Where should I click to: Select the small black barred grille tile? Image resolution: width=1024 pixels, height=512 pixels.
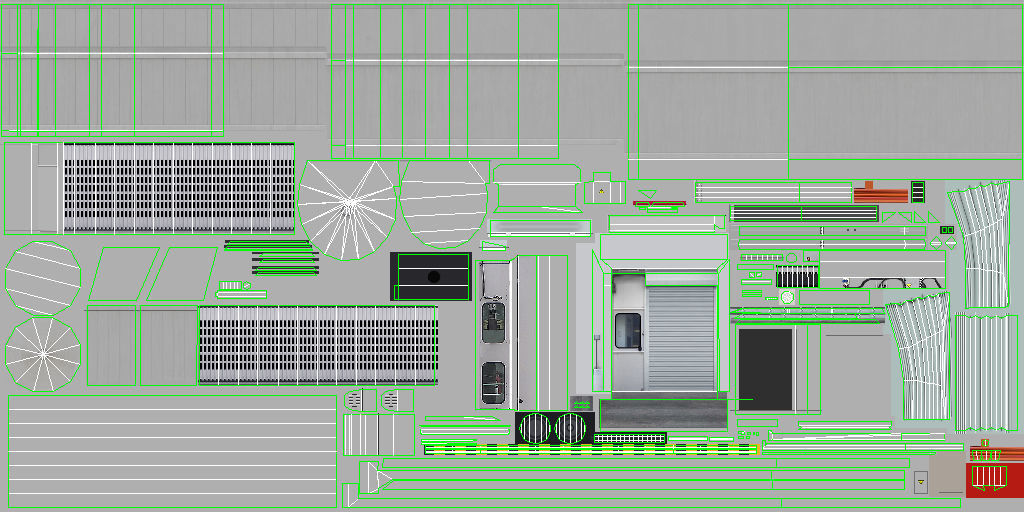pos(797,276)
